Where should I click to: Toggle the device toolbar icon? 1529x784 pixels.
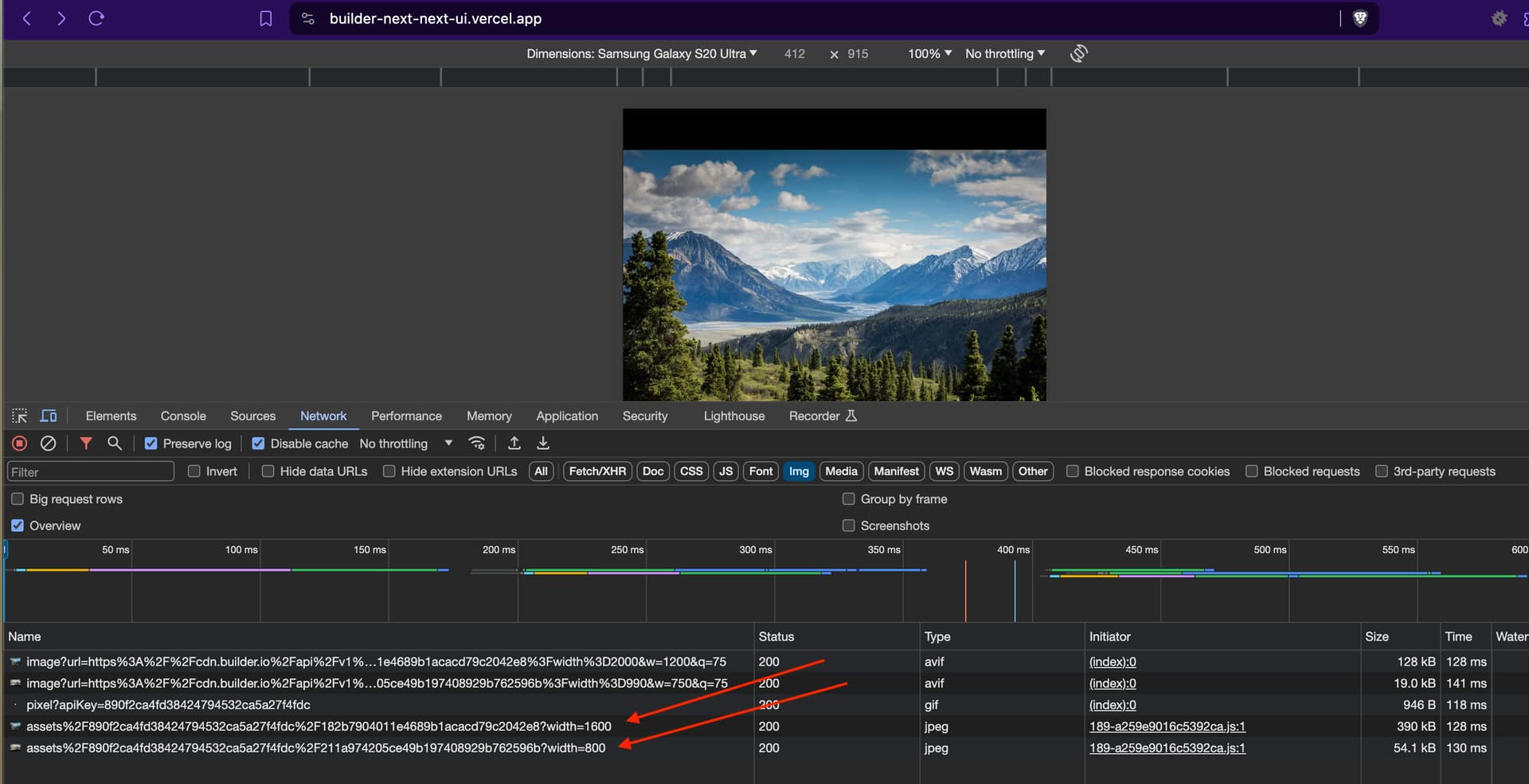49,415
